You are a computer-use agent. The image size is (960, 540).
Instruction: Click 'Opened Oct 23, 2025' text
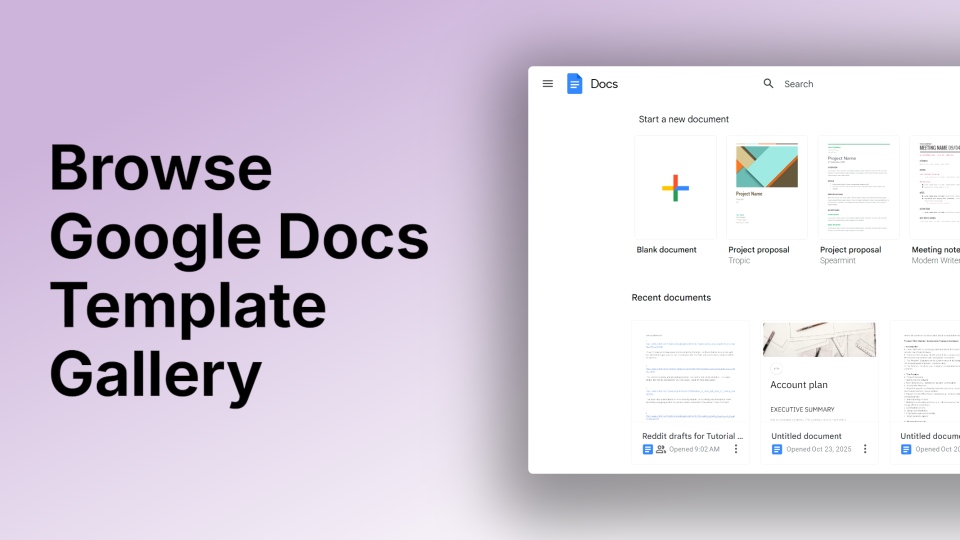click(x=819, y=449)
